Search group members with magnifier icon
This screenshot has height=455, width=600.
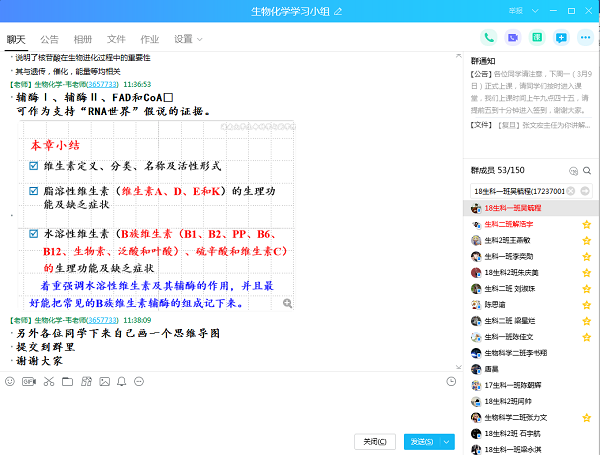pyautogui.click(x=587, y=171)
